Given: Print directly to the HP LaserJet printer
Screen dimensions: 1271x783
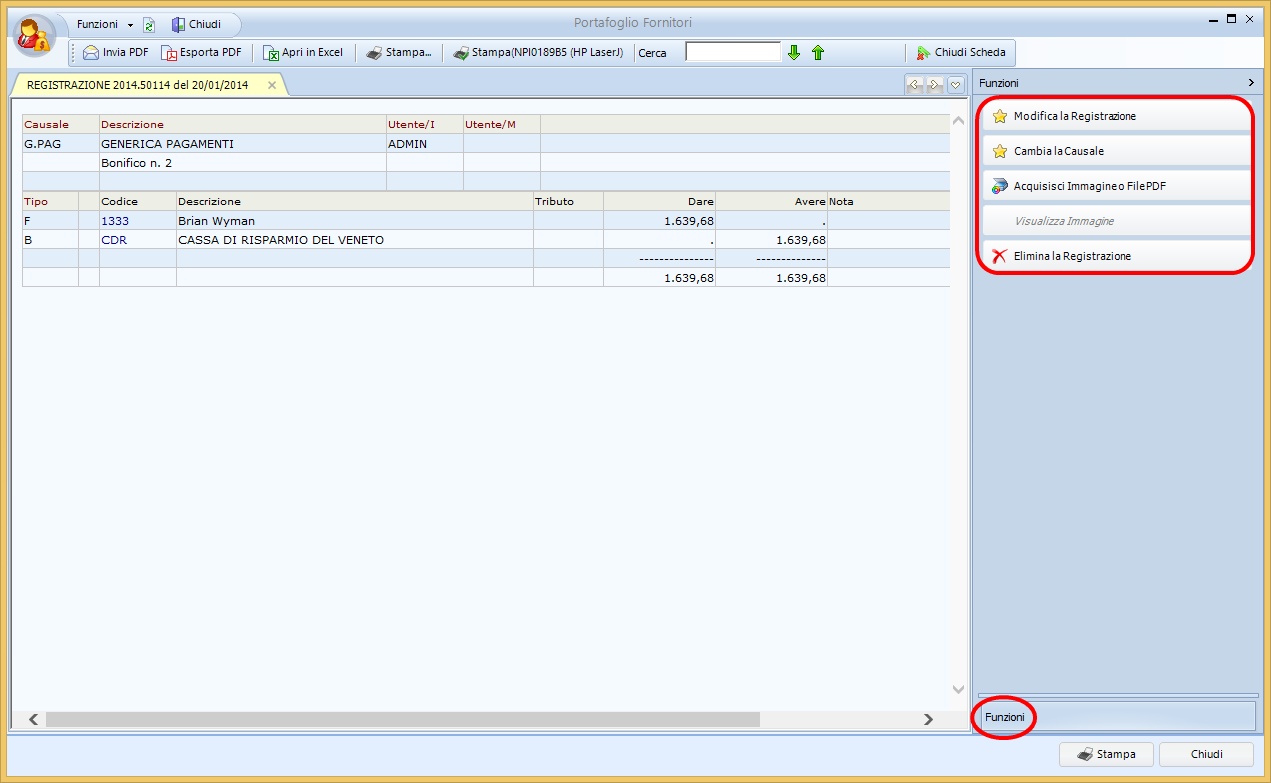Looking at the screenshot, I should pos(538,53).
